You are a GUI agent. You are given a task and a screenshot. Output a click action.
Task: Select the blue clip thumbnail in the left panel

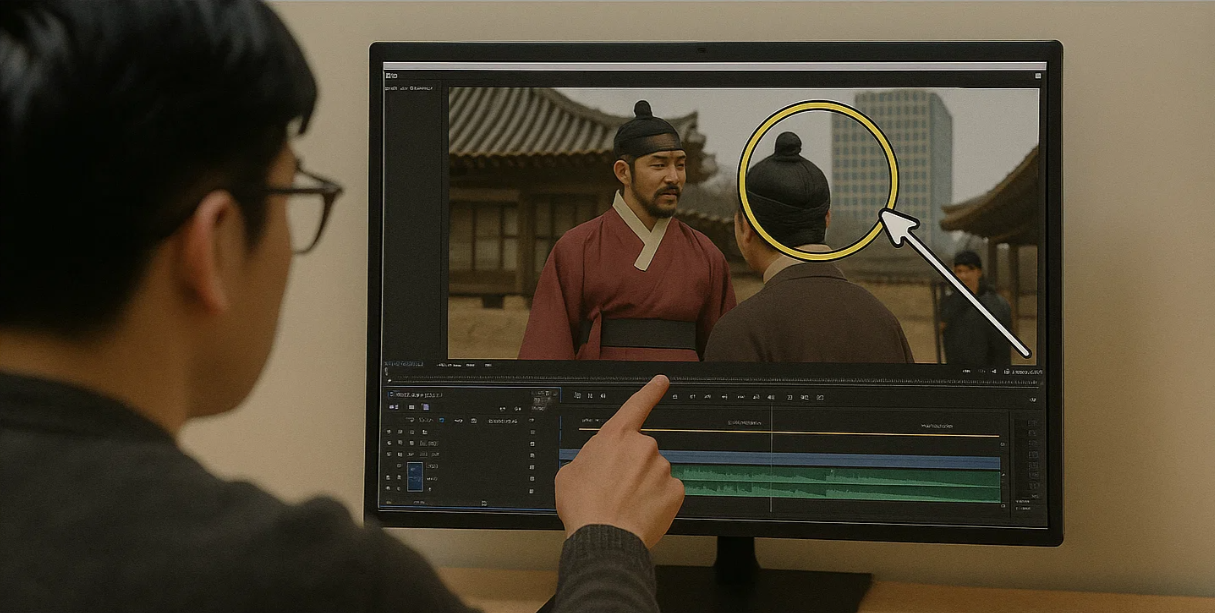pyautogui.click(x=415, y=476)
